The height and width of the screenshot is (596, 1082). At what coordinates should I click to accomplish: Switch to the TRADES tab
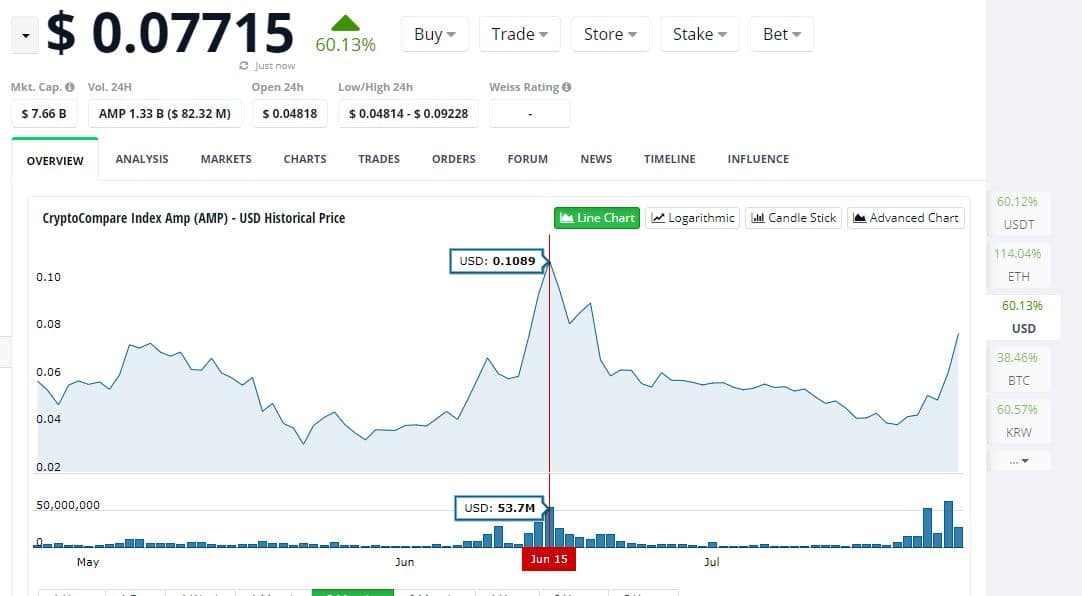pos(379,159)
